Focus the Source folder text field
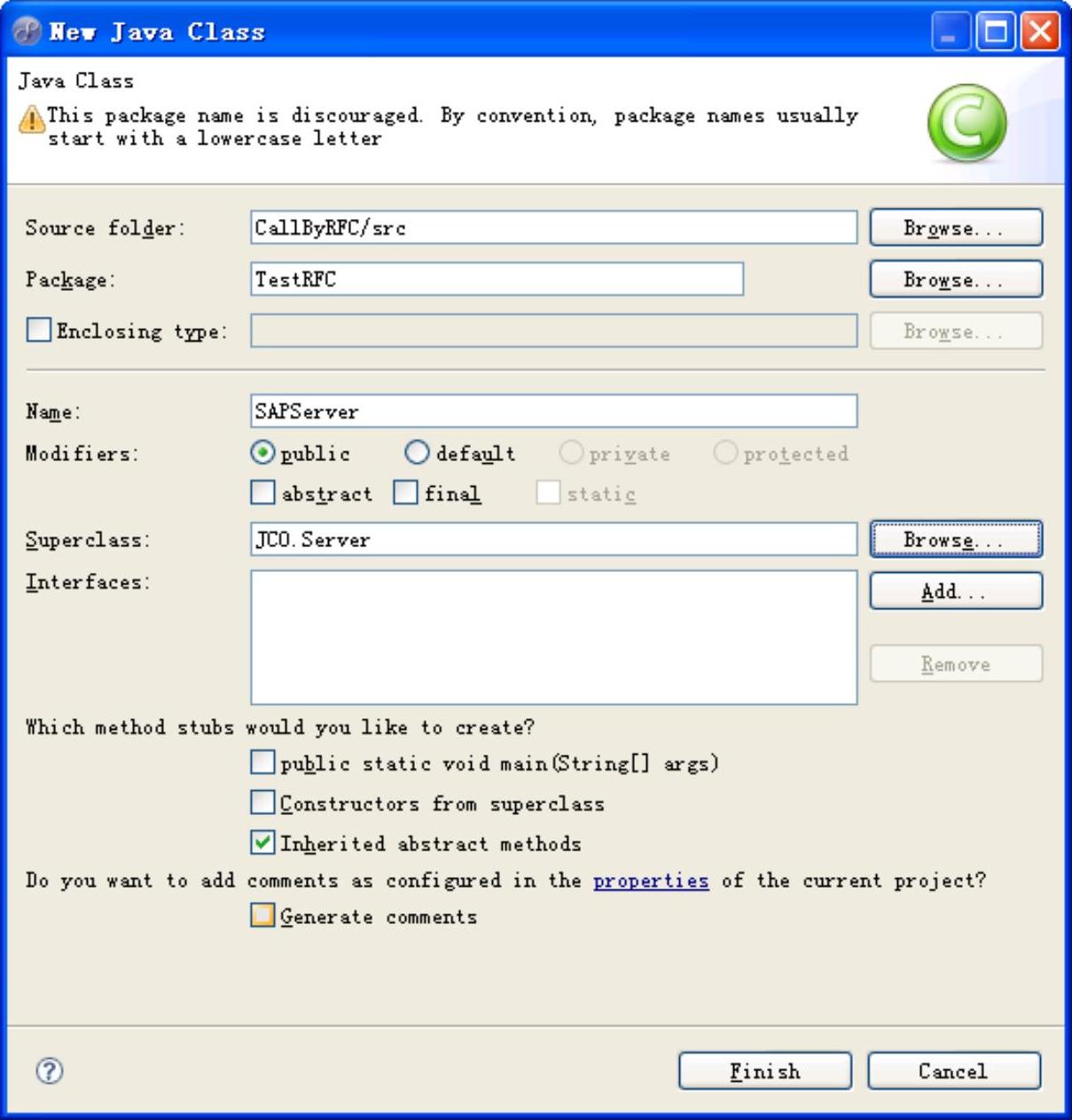The image size is (1072, 1120). tap(554, 228)
